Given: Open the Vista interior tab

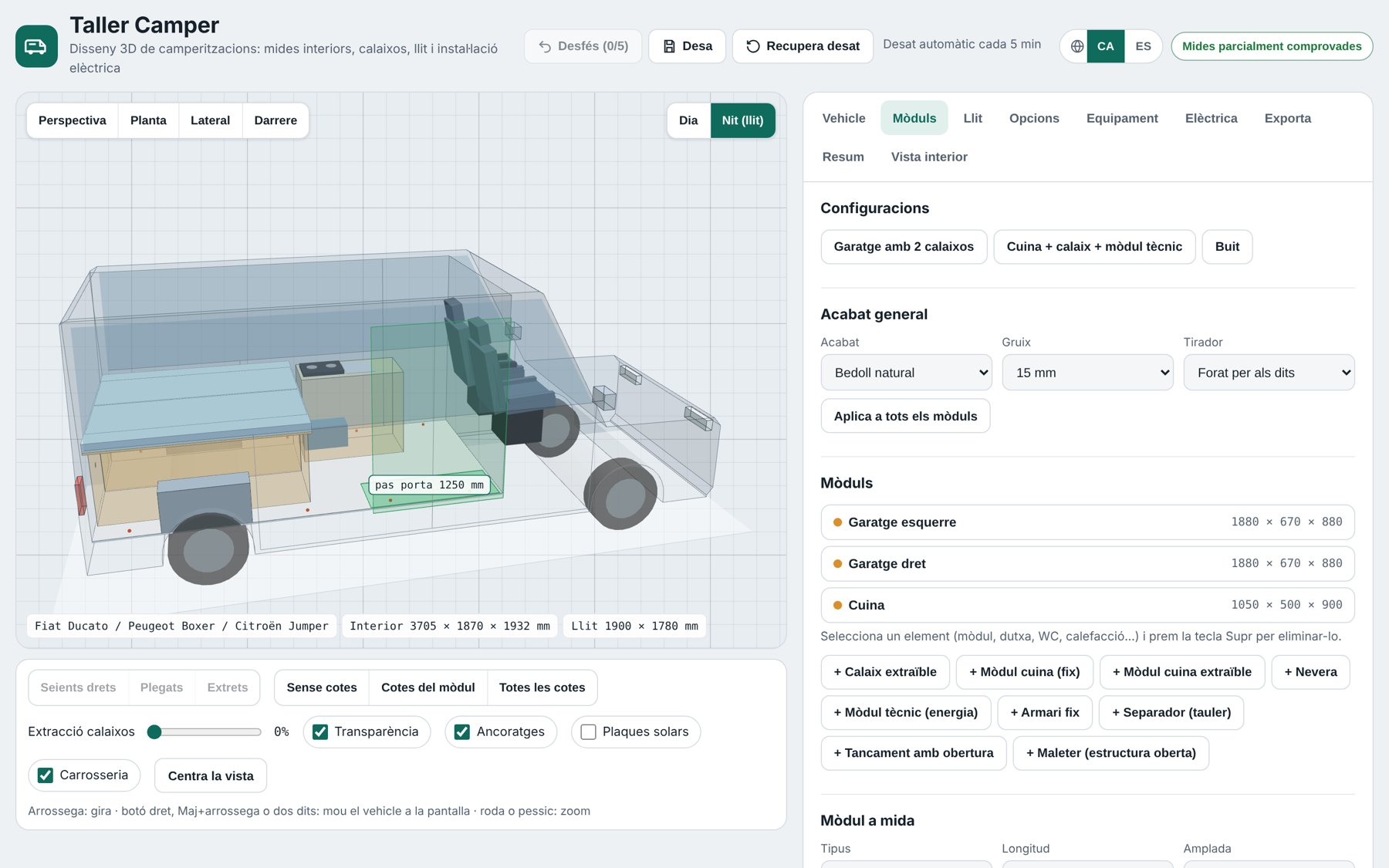Looking at the screenshot, I should tap(929, 157).
